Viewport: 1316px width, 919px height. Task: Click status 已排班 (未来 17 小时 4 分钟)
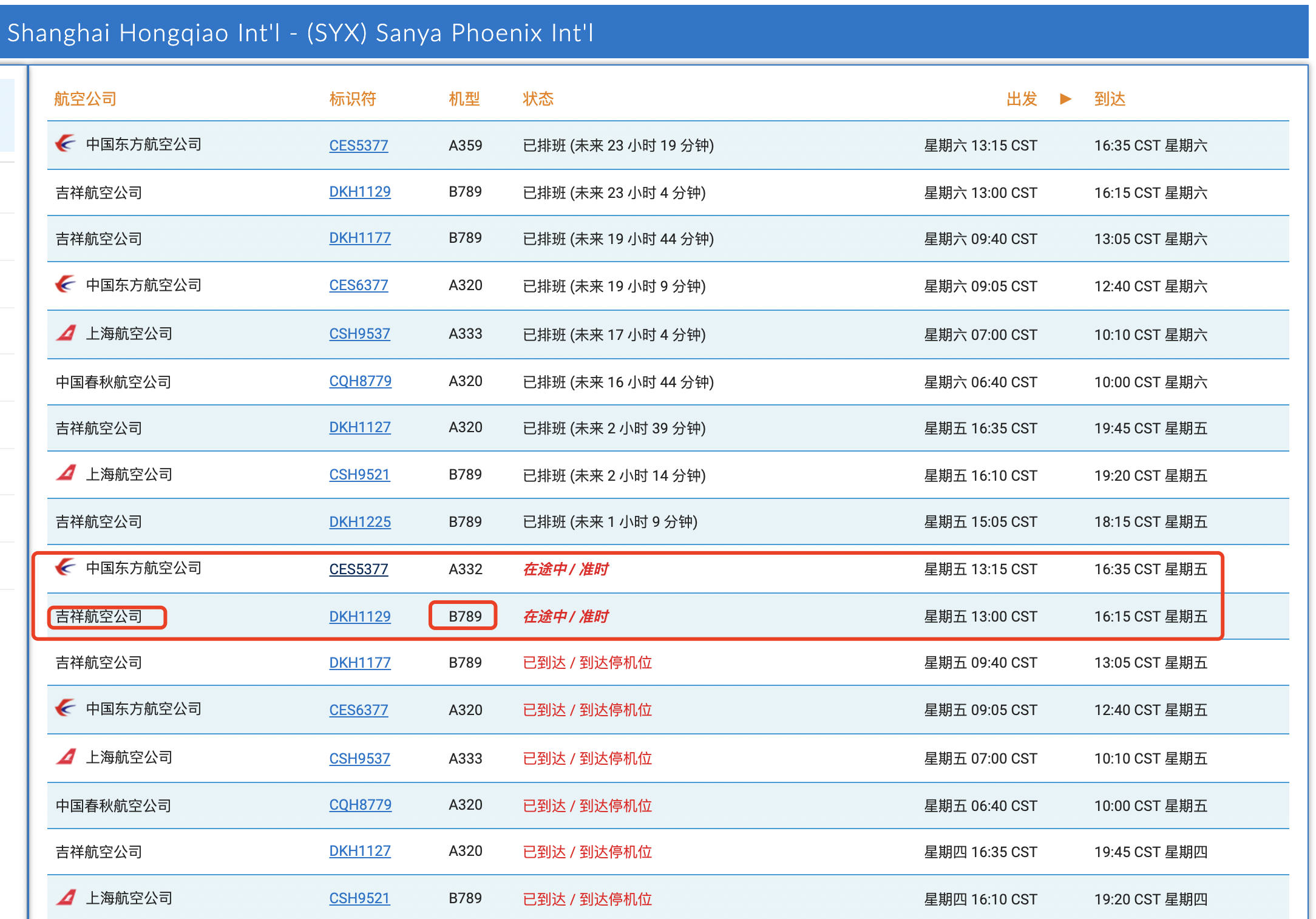tap(614, 335)
